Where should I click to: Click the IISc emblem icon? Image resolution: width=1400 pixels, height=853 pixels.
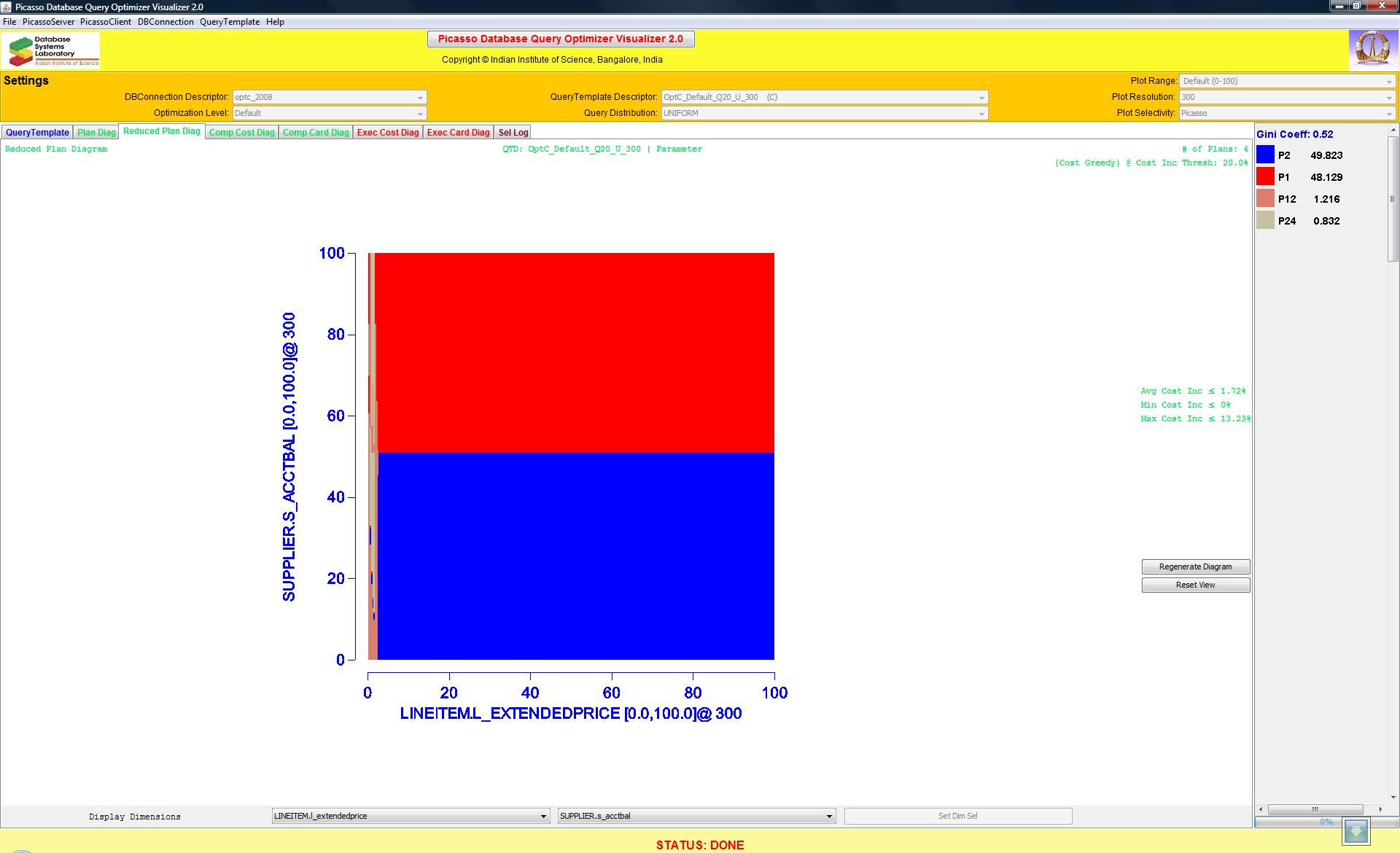coord(1372,50)
